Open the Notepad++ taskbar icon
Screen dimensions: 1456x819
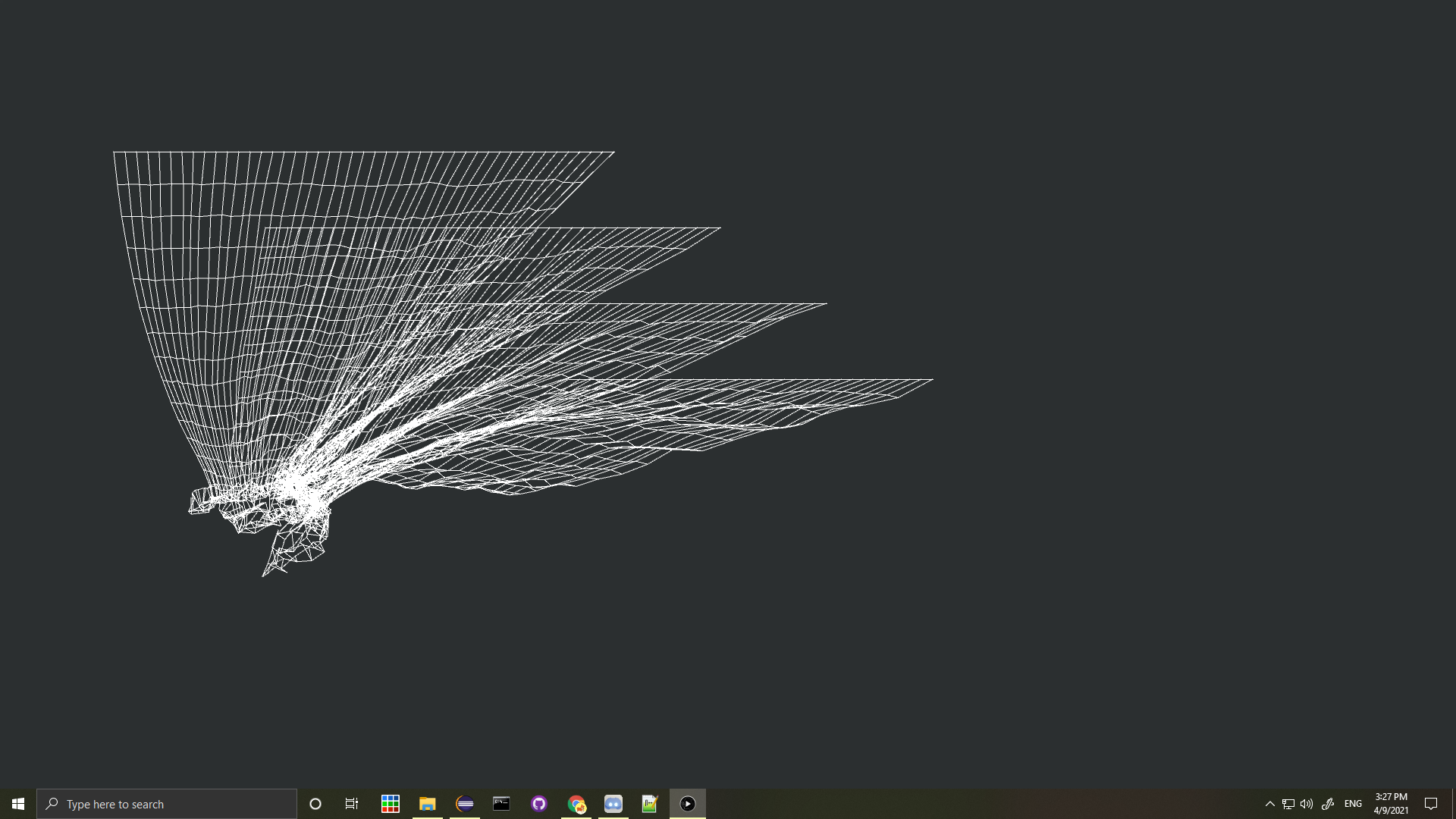point(650,804)
